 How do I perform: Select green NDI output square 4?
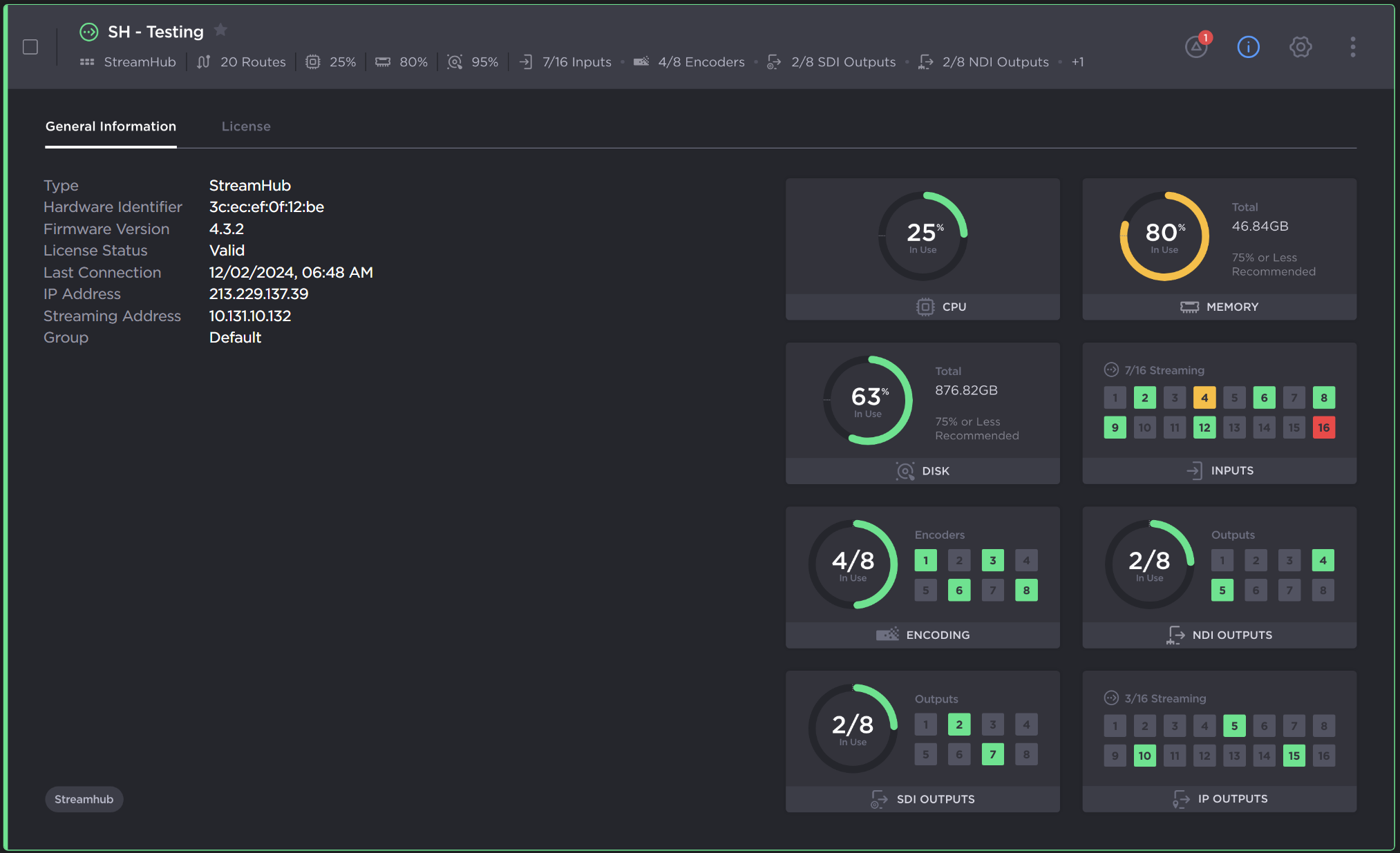point(1323,560)
